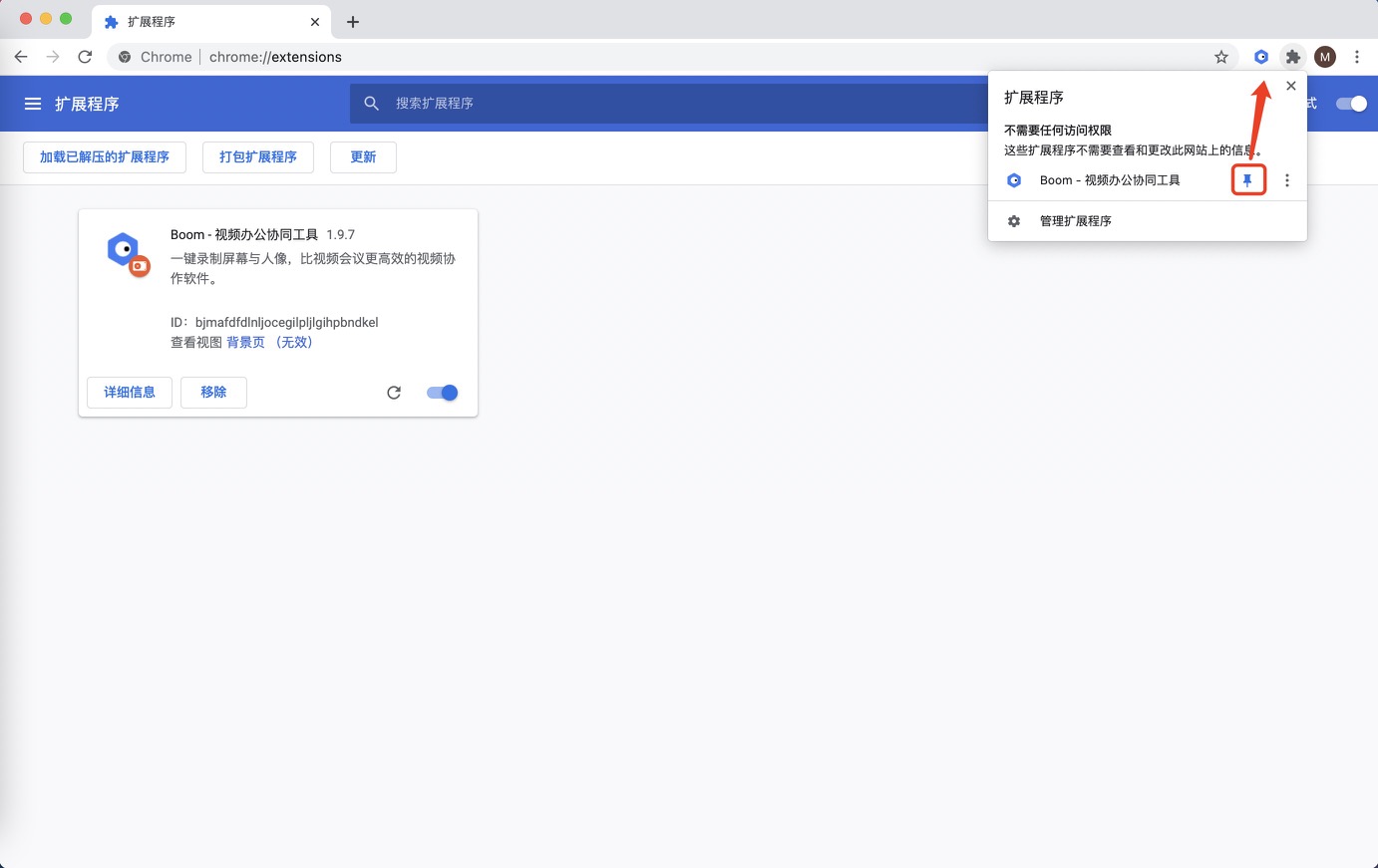Close the extensions popup panel
This screenshot has width=1378, height=868.
[1290, 86]
